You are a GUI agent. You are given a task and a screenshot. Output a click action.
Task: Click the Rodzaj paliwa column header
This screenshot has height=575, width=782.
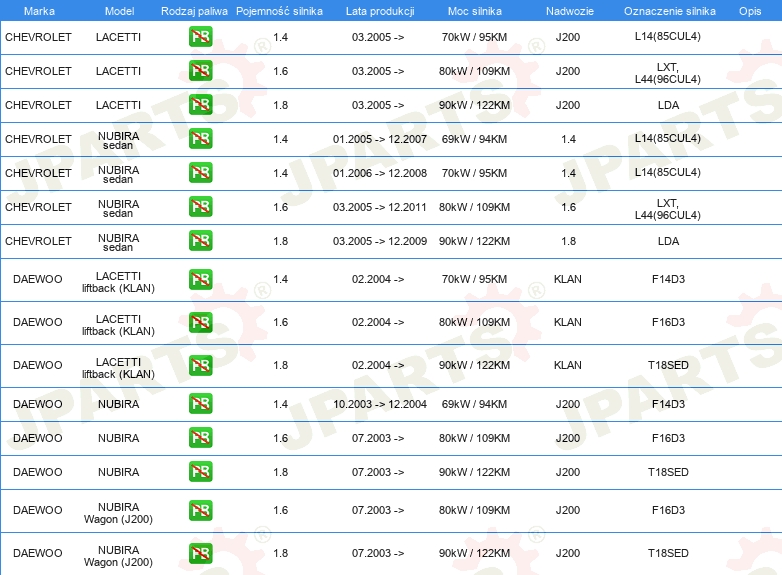point(194,11)
